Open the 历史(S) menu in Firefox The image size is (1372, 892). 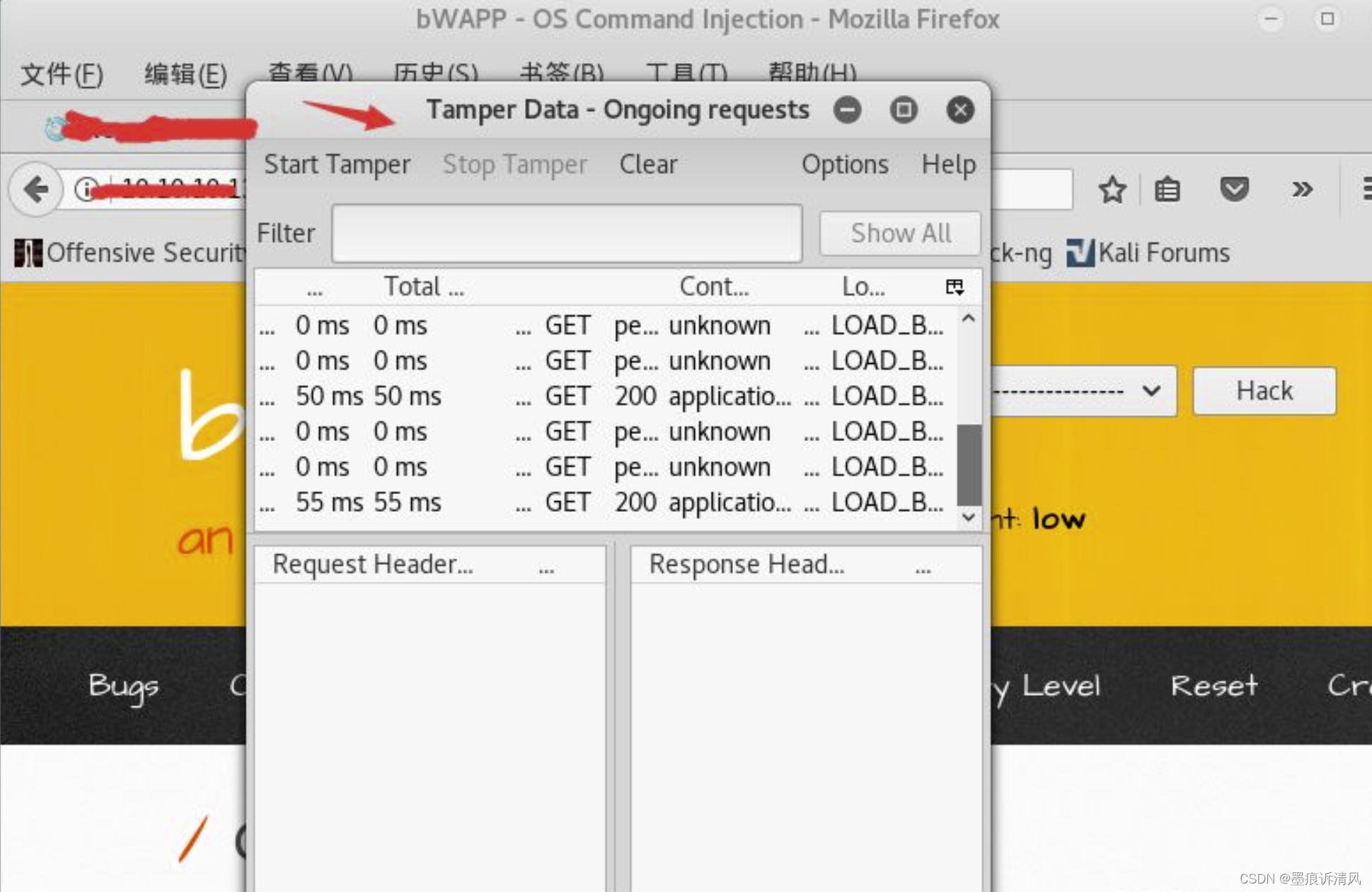[x=435, y=72]
